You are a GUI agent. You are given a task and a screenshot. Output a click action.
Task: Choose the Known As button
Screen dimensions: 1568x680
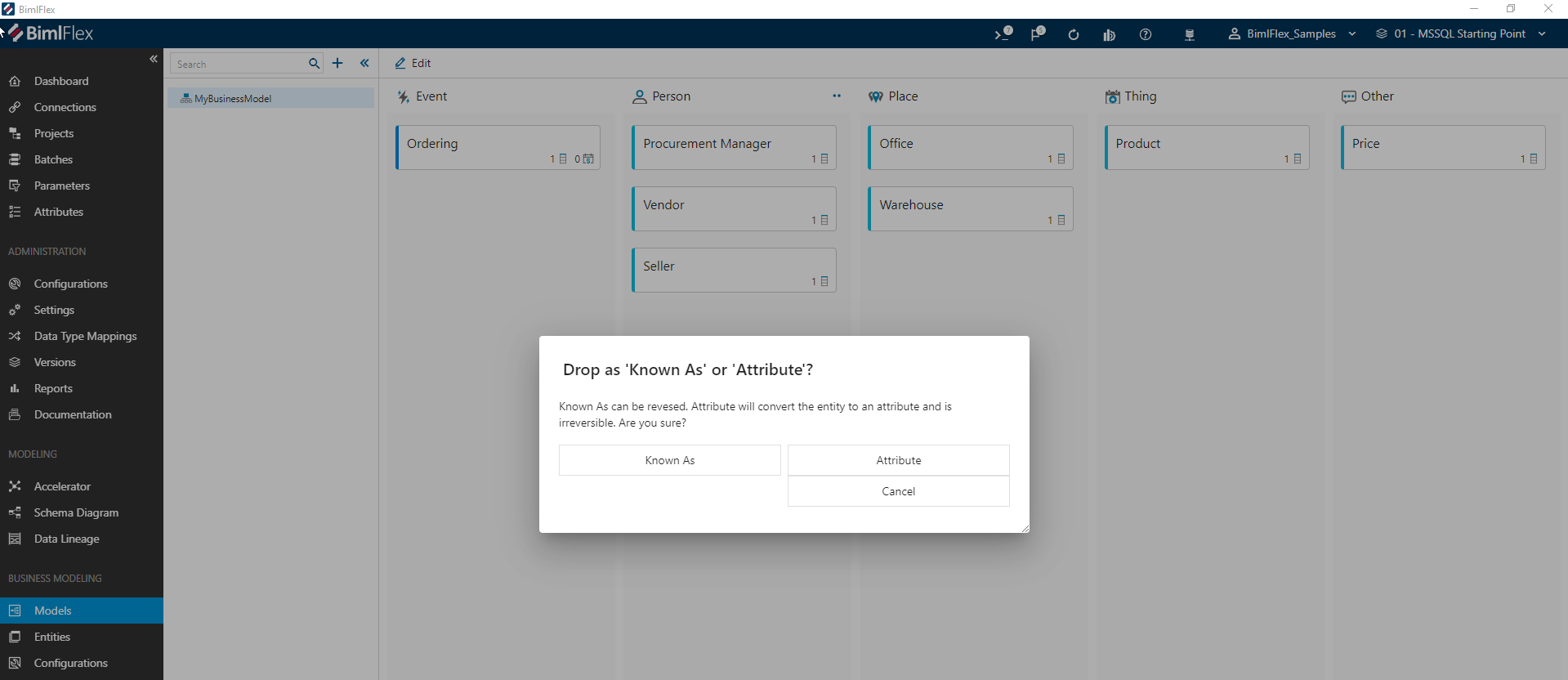pyautogui.click(x=669, y=460)
